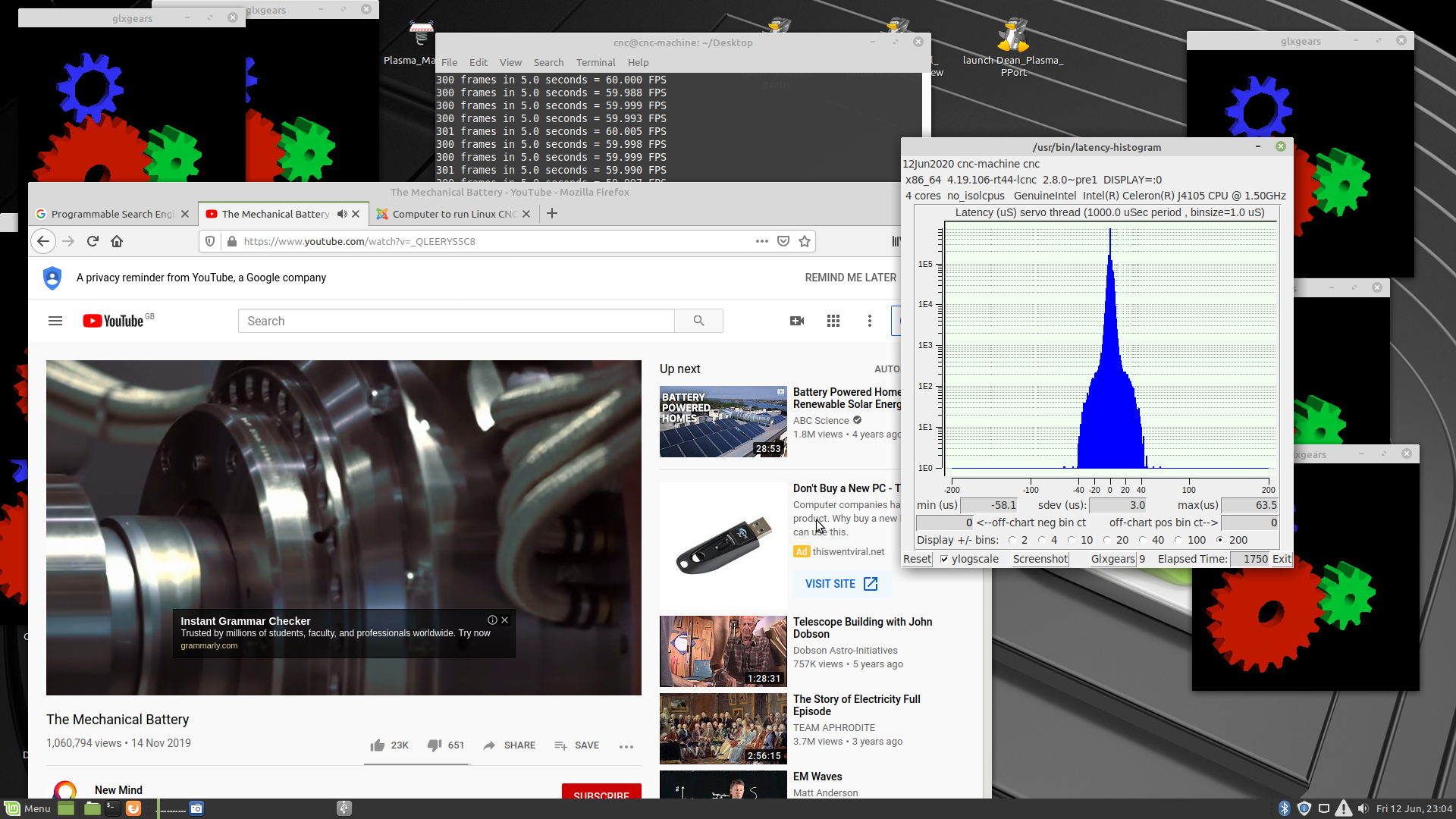Select 100 bins display option
This screenshot has height=819, width=1456.
[1178, 540]
